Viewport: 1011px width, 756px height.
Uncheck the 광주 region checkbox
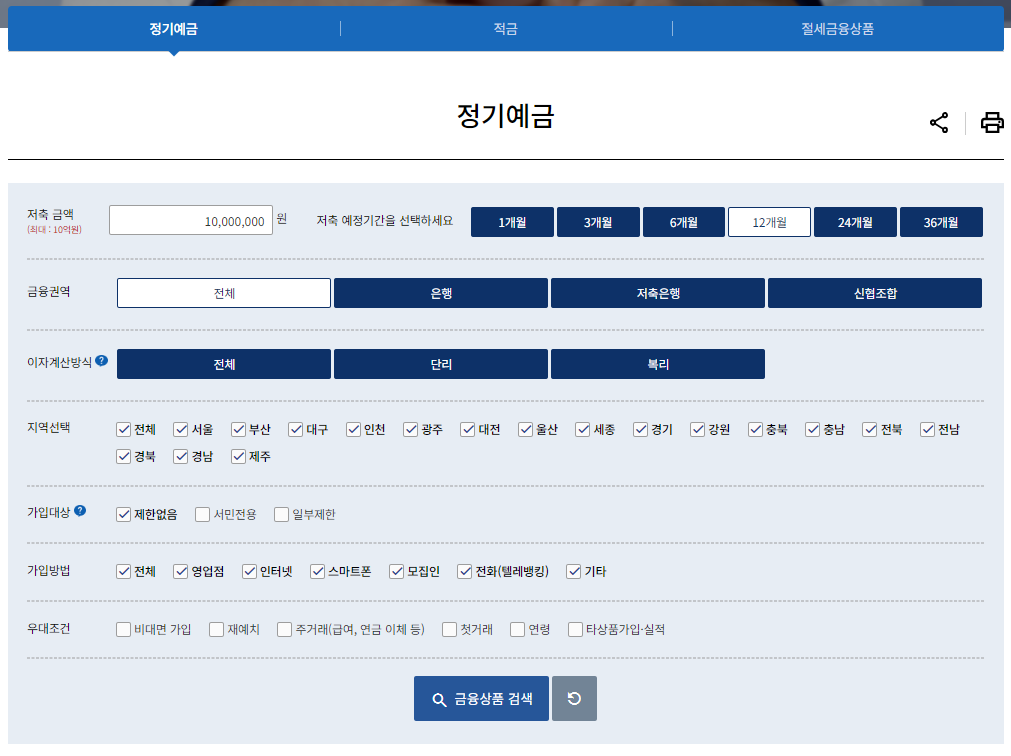[x=411, y=430]
